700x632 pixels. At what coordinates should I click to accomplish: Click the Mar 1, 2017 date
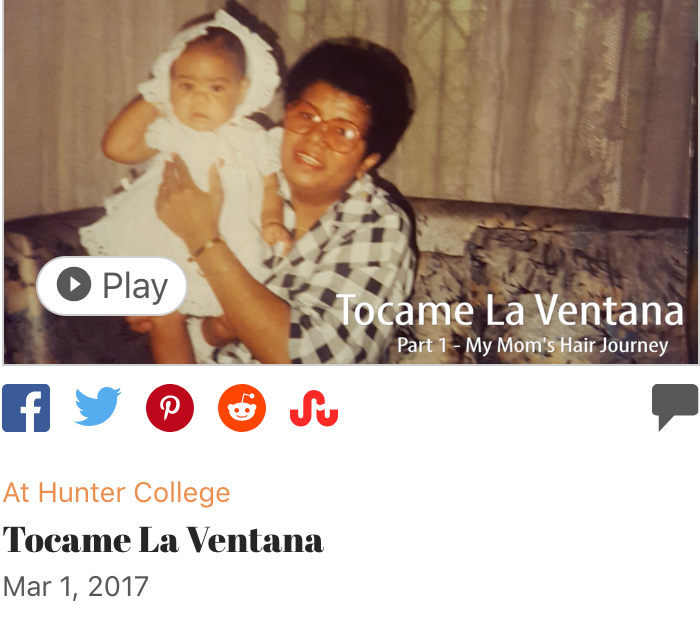pyautogui.click(x=75, y=586)
